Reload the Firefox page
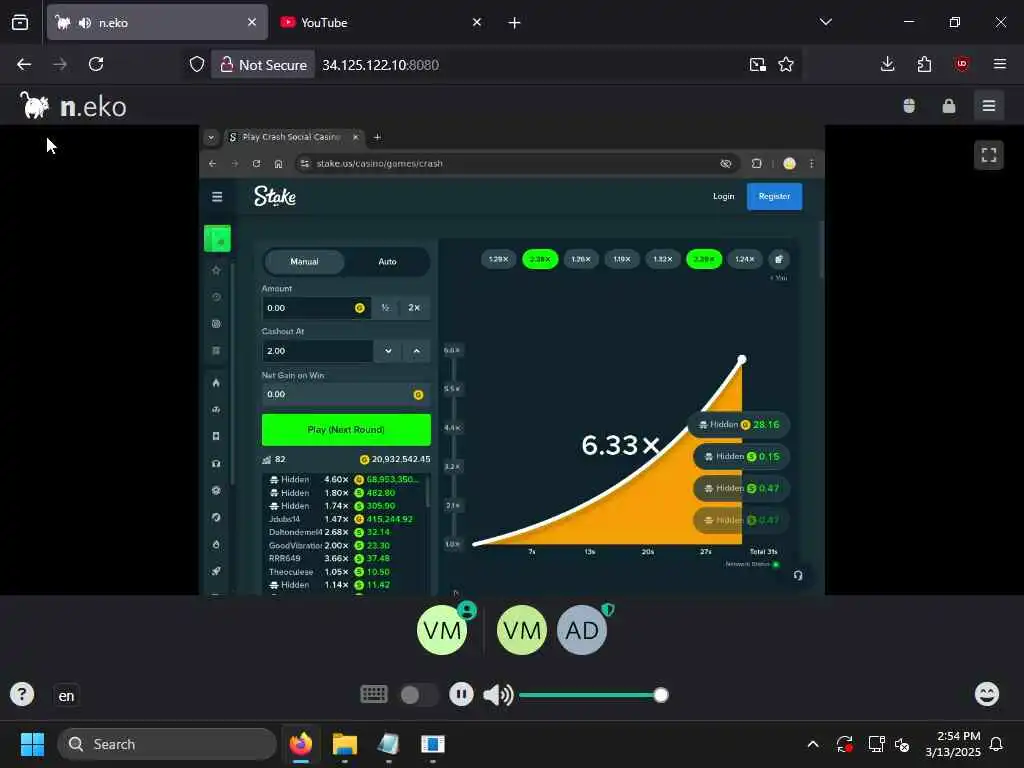Viewport: 1024px width, 768px height. (96, 64)
